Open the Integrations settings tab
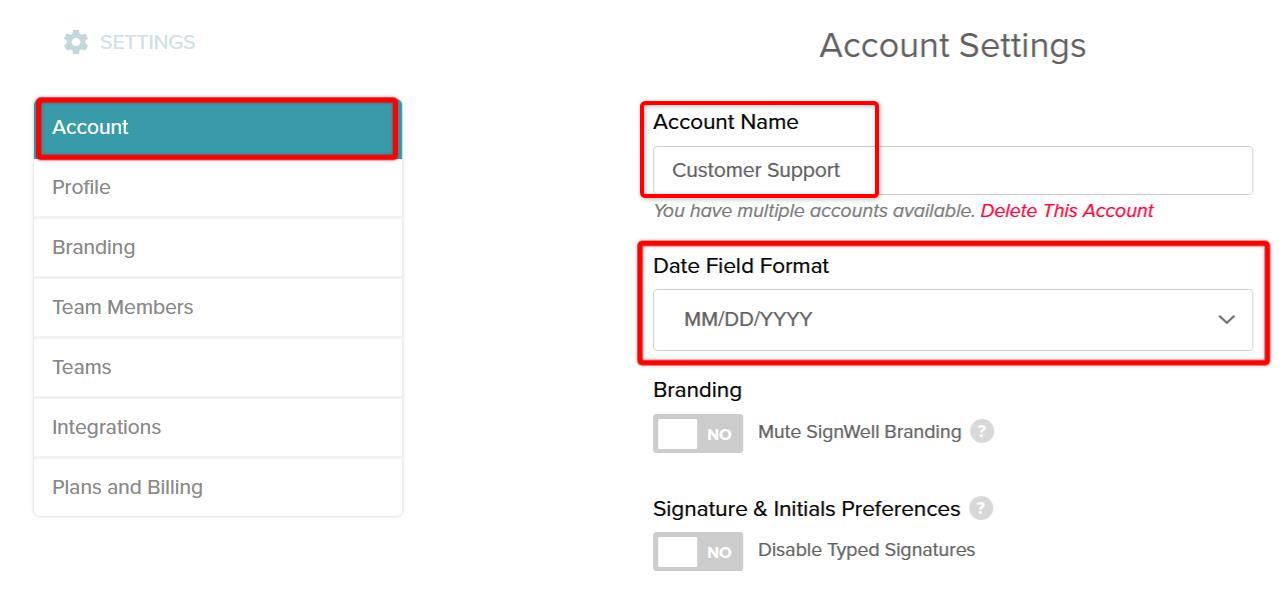The width and height of the screenshot is (1281, 594). (218, 428)
